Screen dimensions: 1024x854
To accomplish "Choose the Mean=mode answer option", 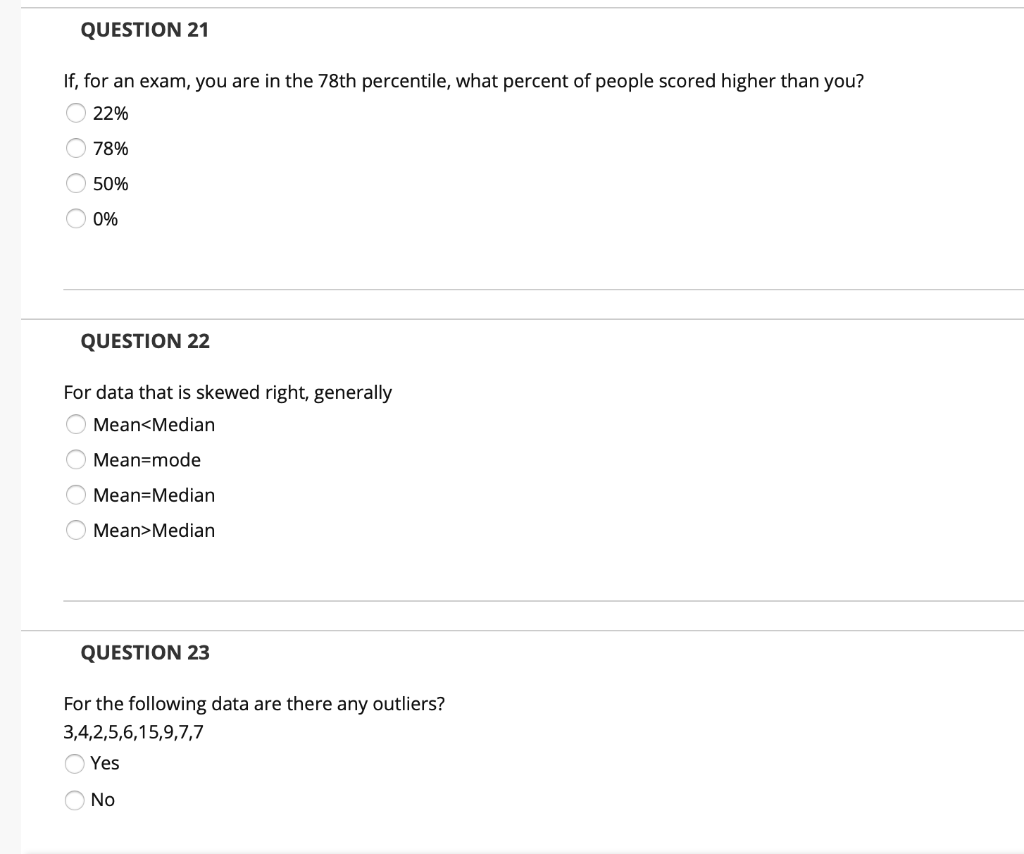I will click(x=76, y=459).
